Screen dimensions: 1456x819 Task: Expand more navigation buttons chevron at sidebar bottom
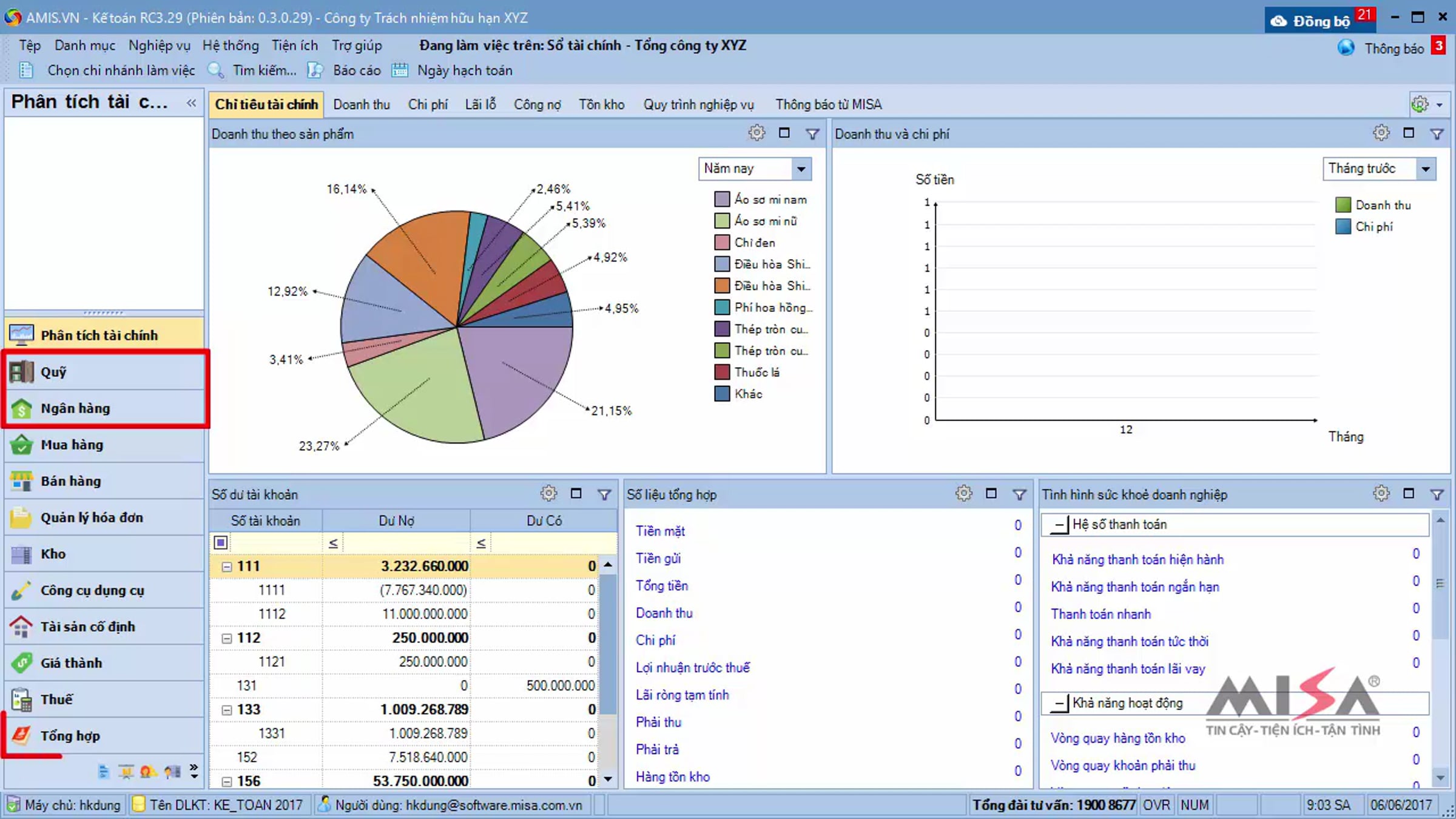[x=194, y=771]
